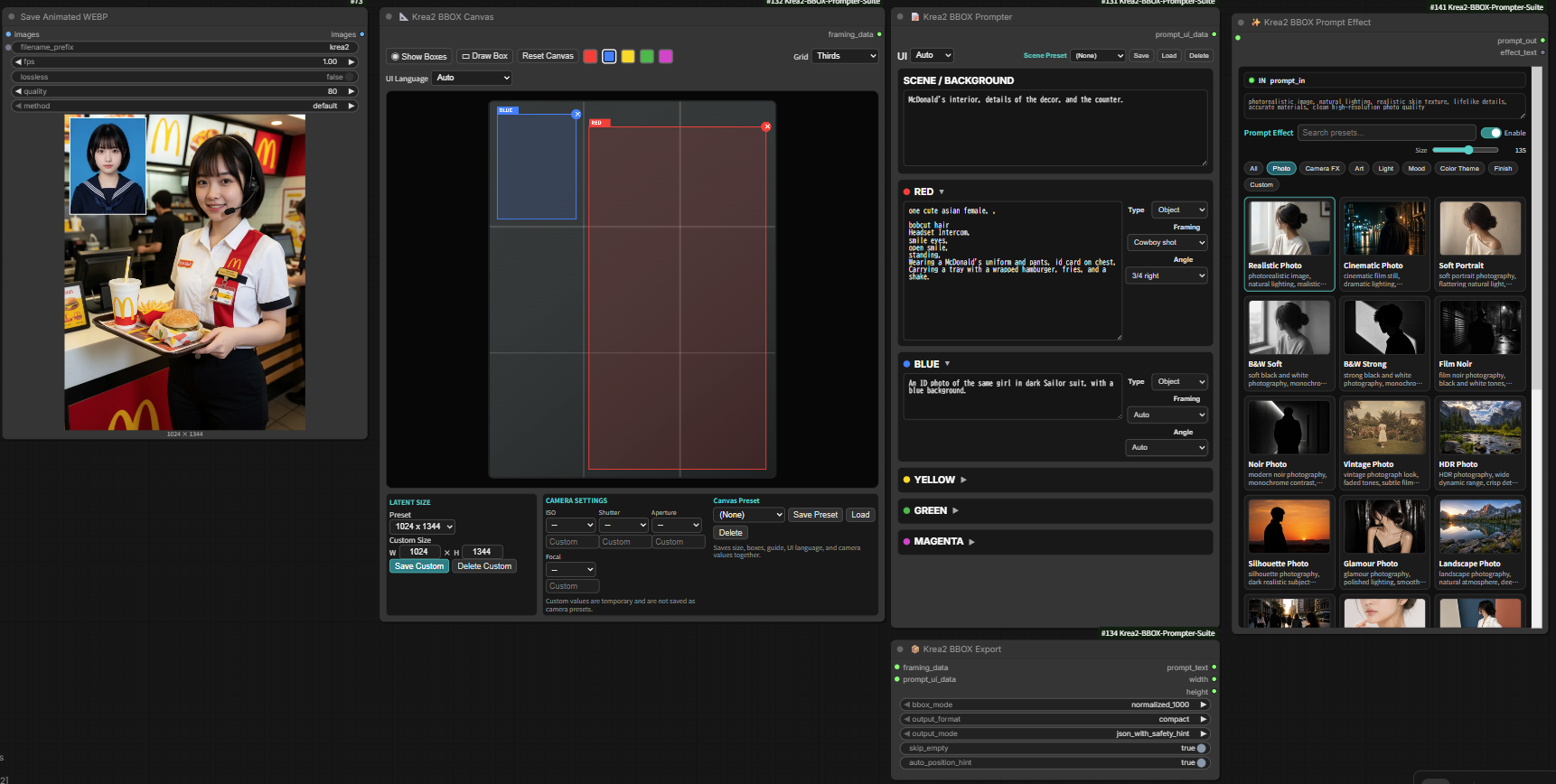Toggle auto_position_hint in the Export node
This screenshot has width=1556, height=784.
(1201, 762)
